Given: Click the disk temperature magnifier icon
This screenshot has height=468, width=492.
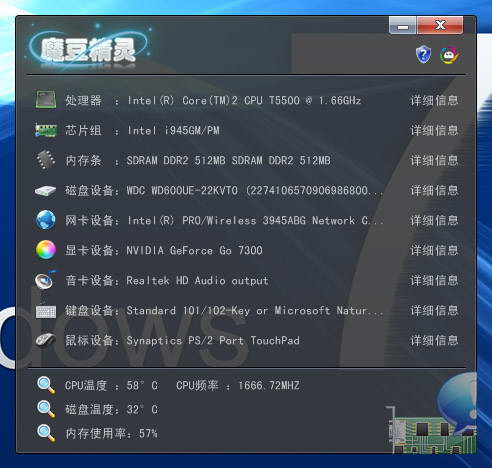Looking at the screenshot, I should (x=46, y=409).
